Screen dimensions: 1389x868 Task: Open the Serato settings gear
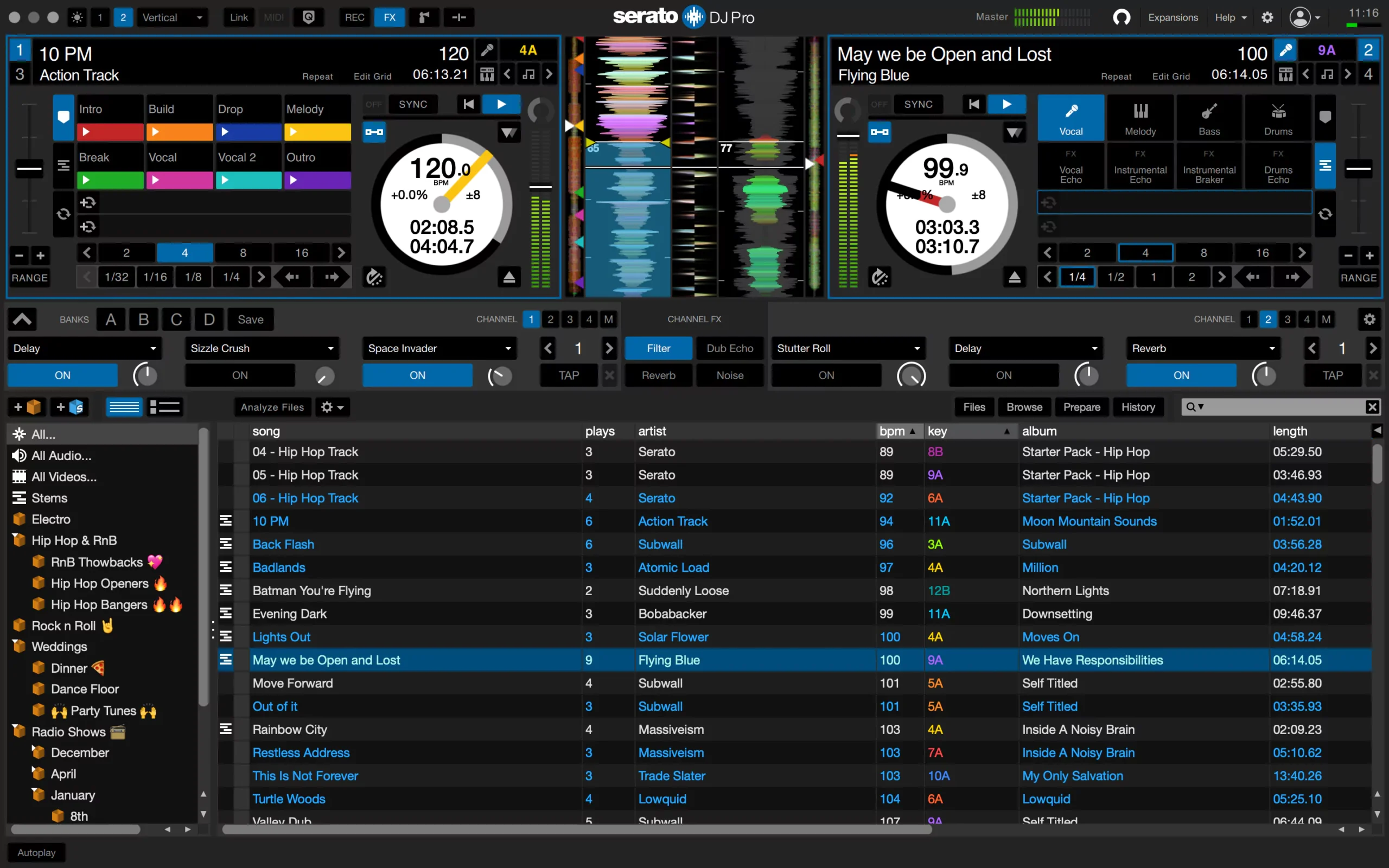coord(1267,17)
